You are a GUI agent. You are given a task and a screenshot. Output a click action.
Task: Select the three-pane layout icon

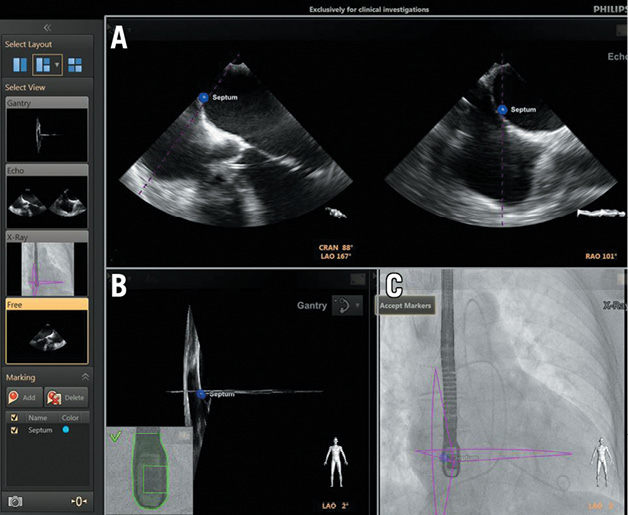point(42,65)
